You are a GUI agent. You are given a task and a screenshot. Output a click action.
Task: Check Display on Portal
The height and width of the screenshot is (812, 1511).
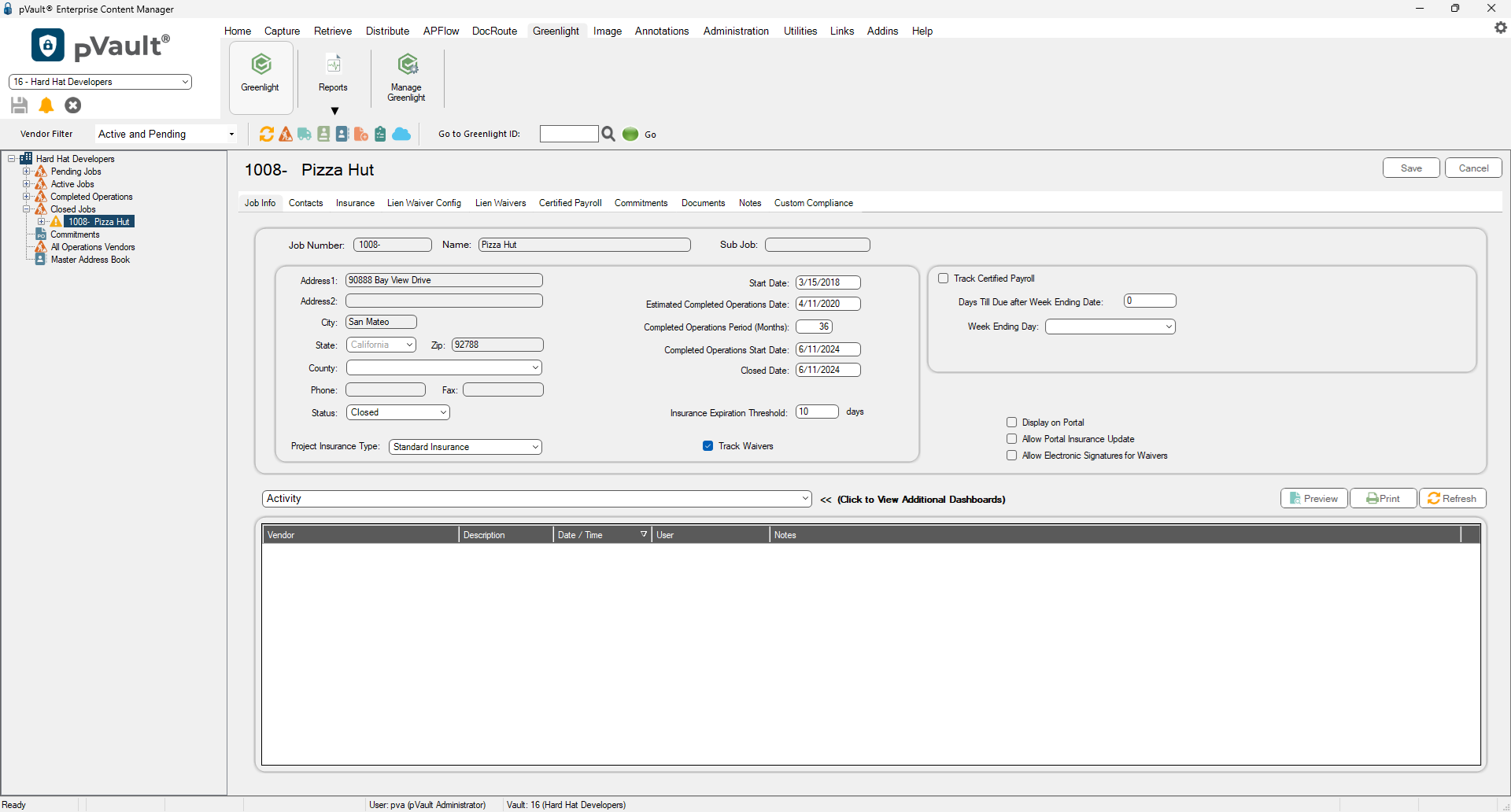coord(1012,423)
